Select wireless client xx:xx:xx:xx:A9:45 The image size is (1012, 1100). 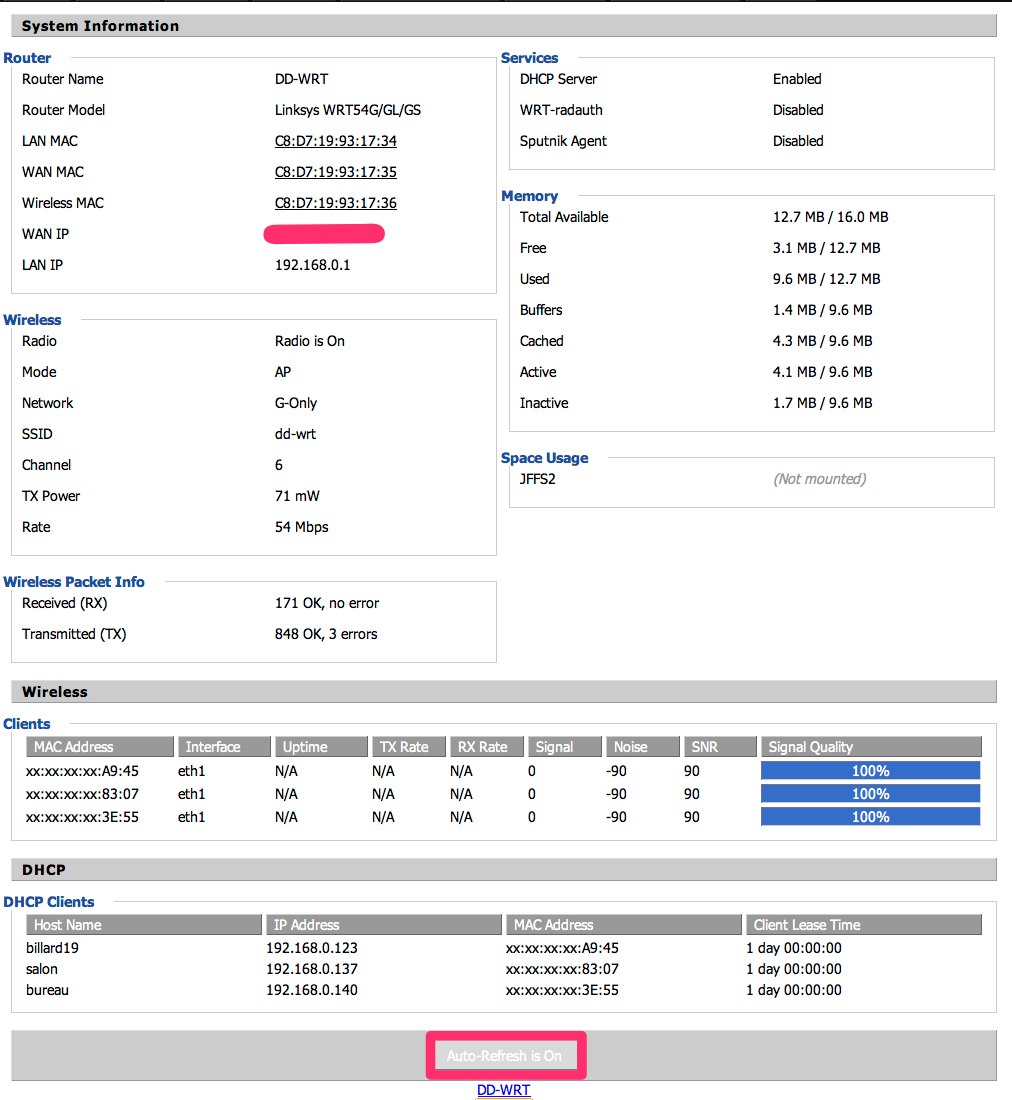[82, 771]
